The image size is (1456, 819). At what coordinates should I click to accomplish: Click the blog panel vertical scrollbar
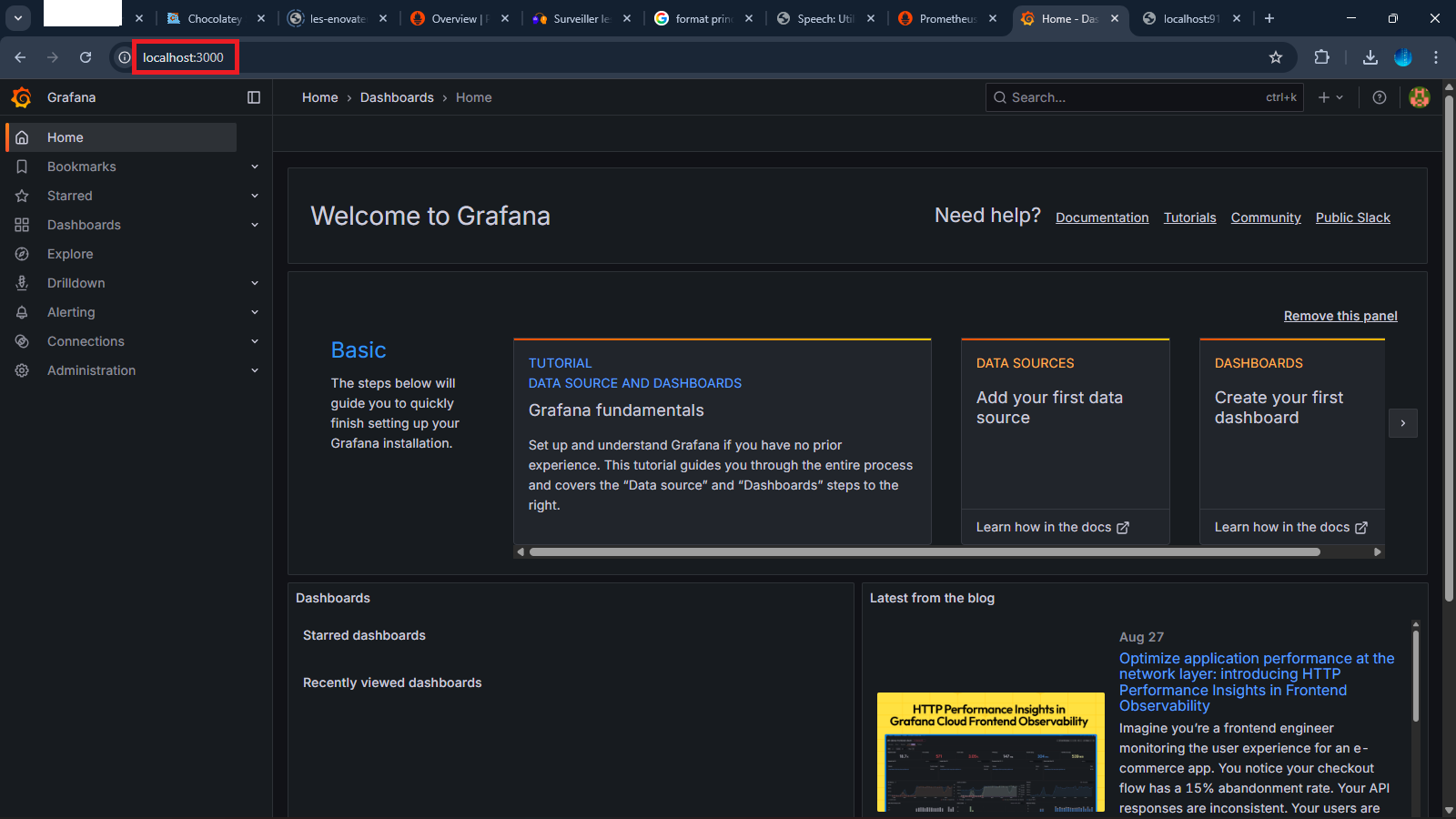(x=1416, y=675)
